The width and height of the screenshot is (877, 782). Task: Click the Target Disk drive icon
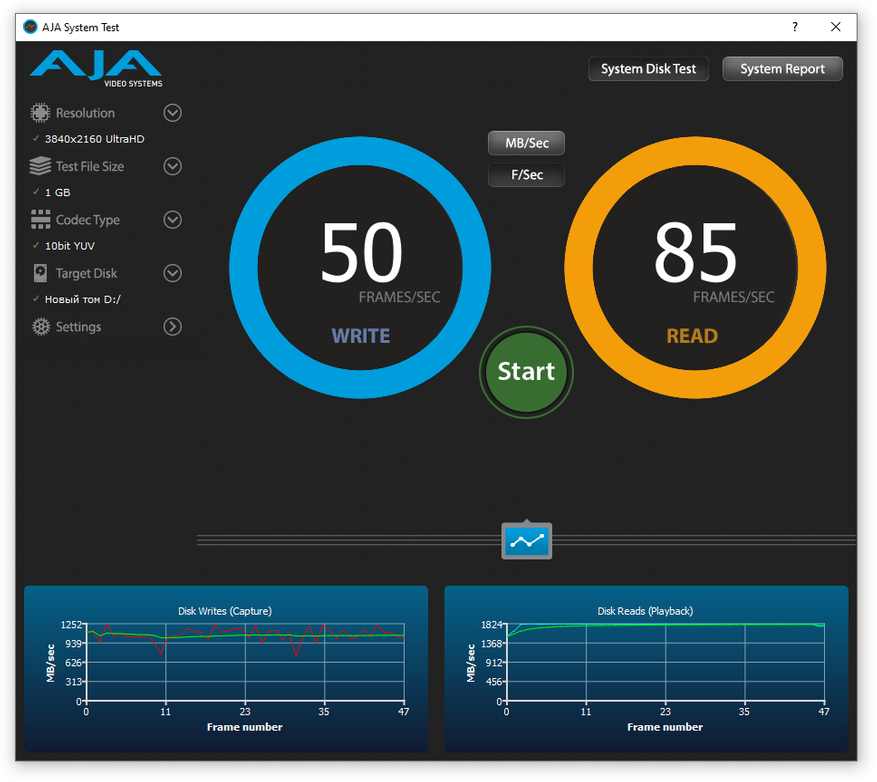pos(40,273)
